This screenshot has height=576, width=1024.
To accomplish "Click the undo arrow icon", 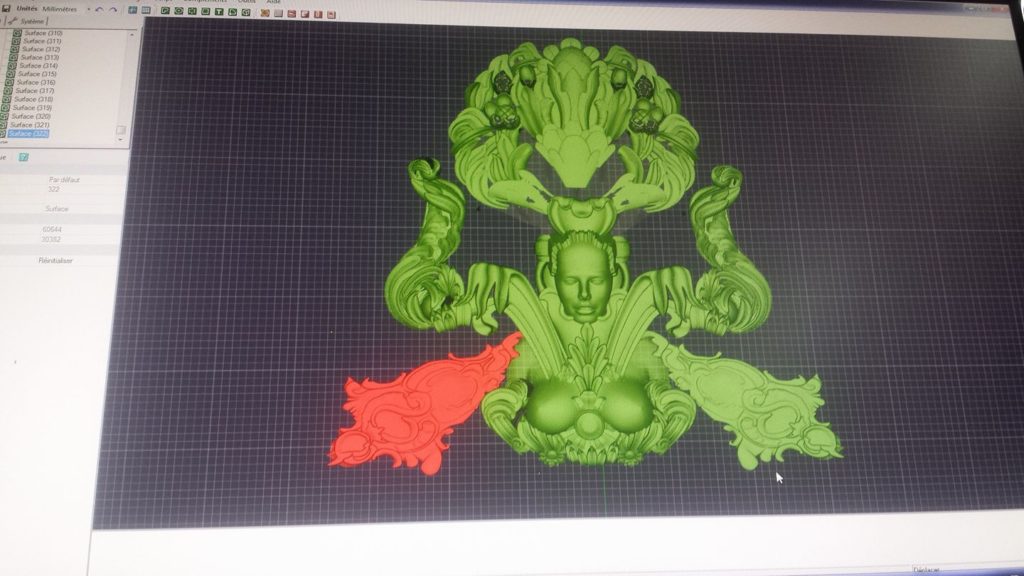I will [99, 10].
